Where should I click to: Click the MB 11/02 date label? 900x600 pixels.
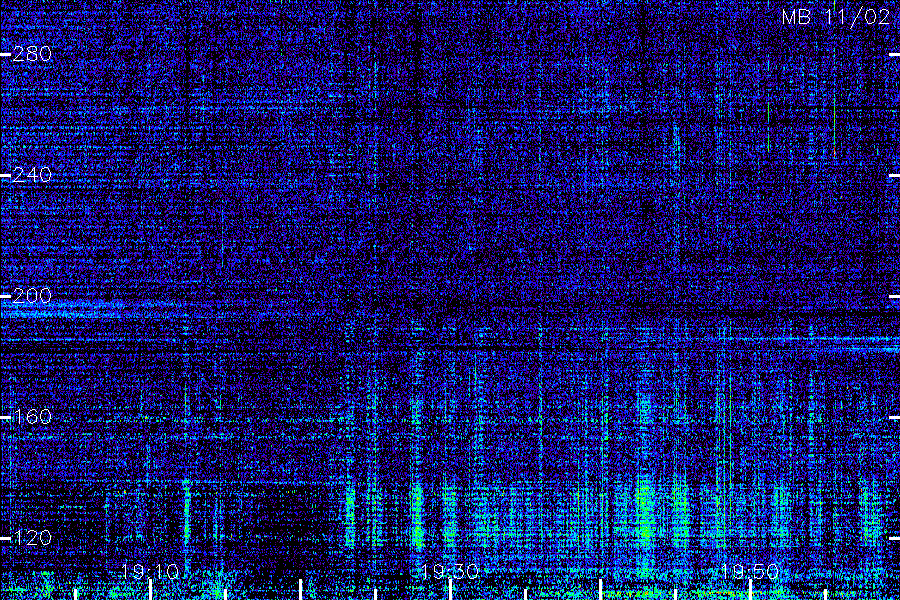836,17
